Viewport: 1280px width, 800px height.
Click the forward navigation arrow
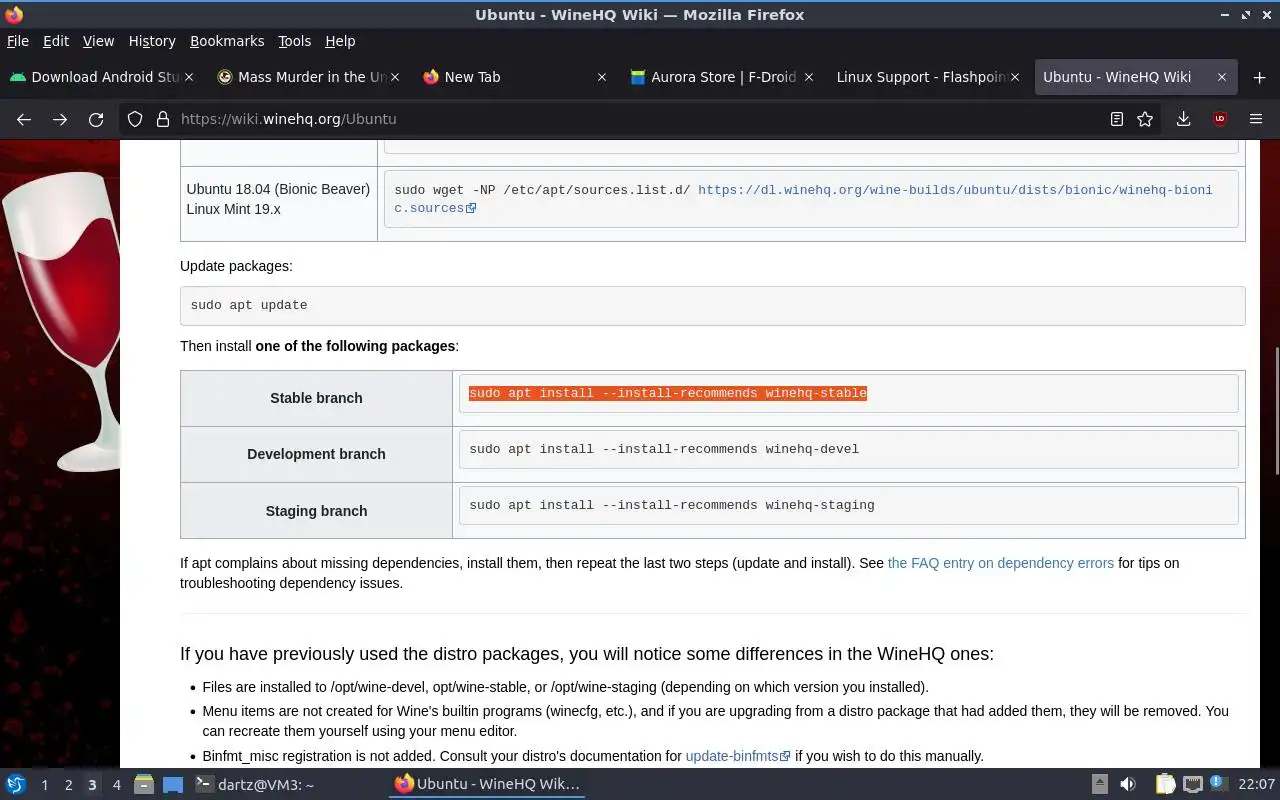(x=60, y=119)
